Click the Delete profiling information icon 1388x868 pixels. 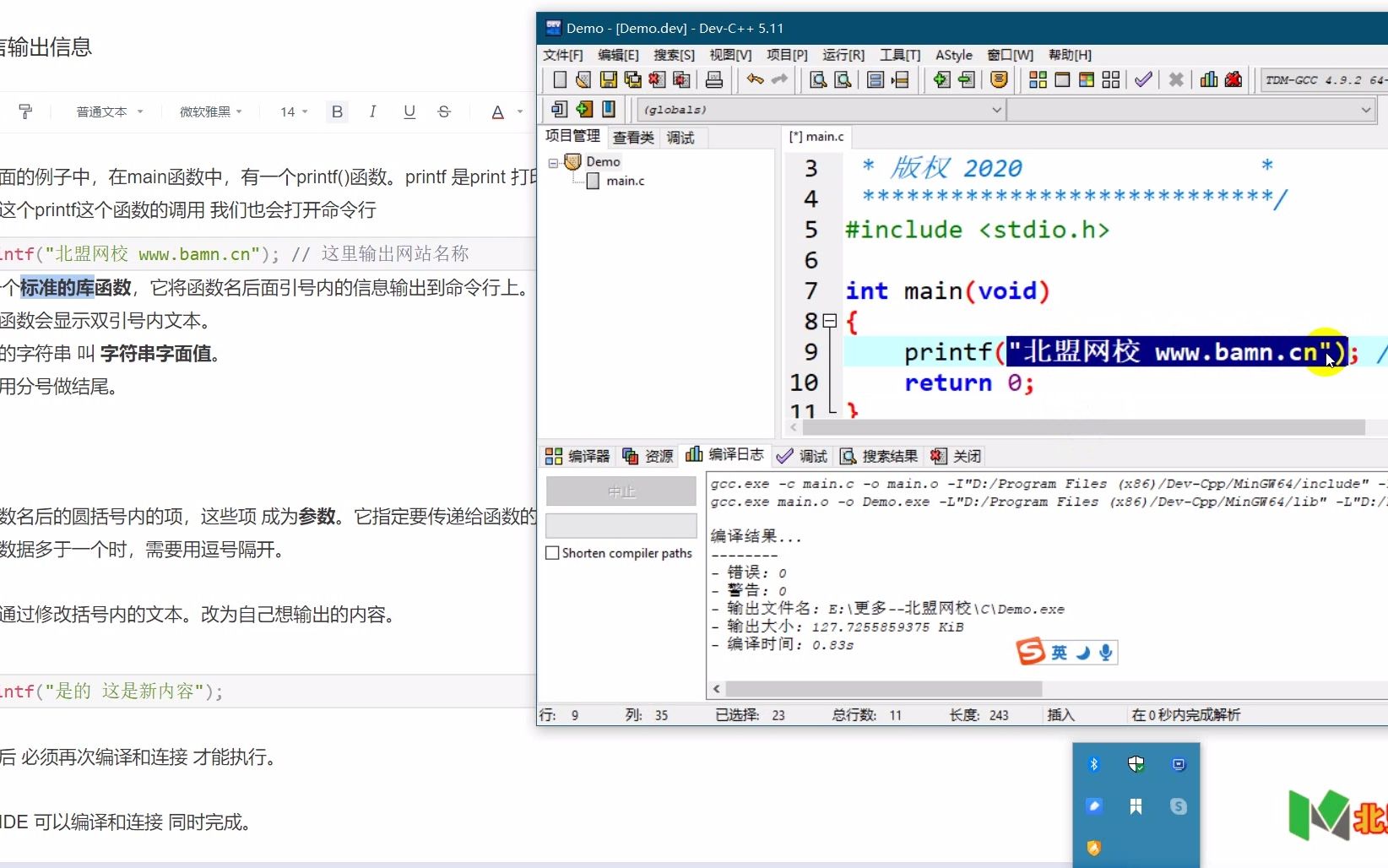point(1233,79)
